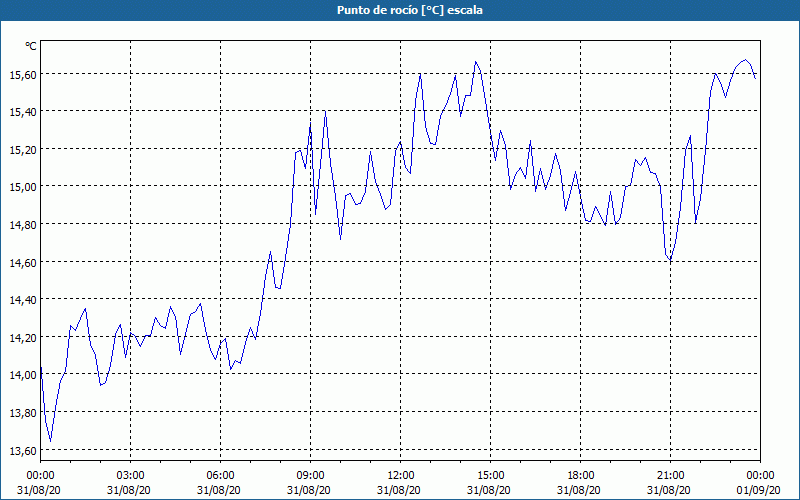The width and height of the screenshot is (800, 500).
Task: Click the 15:00 time axis label
Action: pos(490,476)
